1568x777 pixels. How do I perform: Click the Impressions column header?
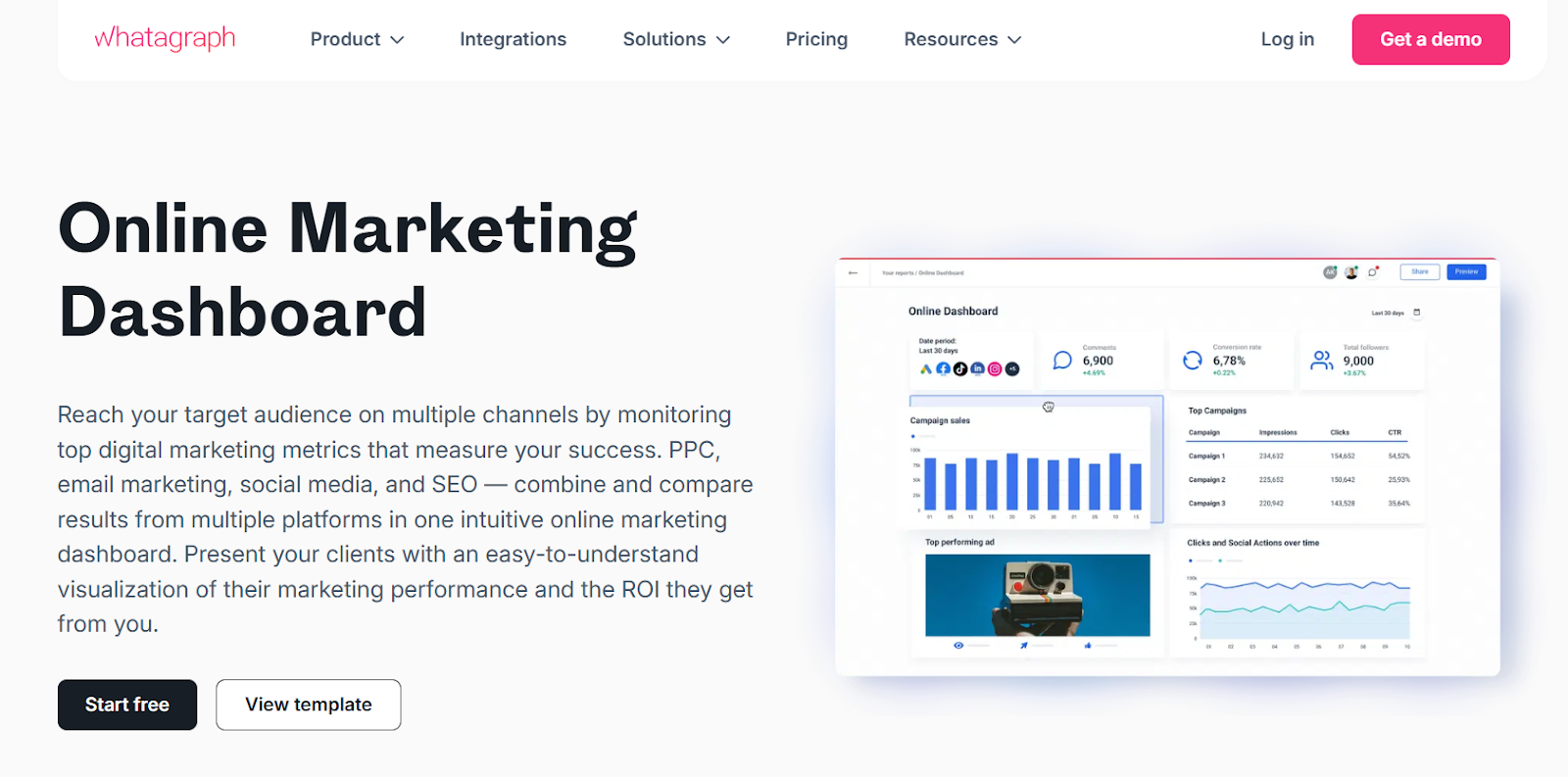pos(1278,432)
